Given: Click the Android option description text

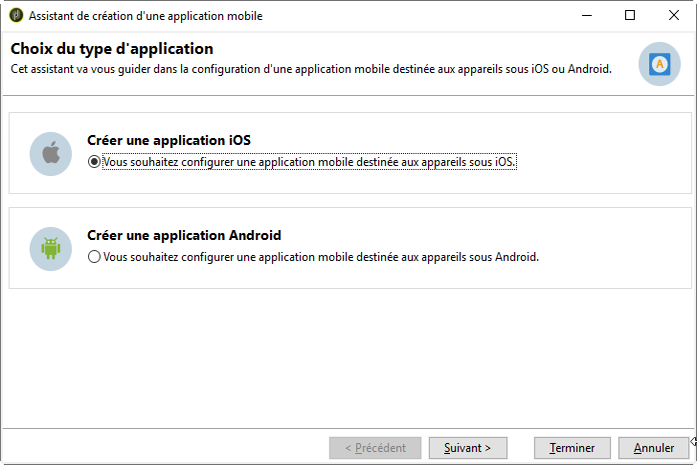Looking at the screenshot, I should (321, 257).
